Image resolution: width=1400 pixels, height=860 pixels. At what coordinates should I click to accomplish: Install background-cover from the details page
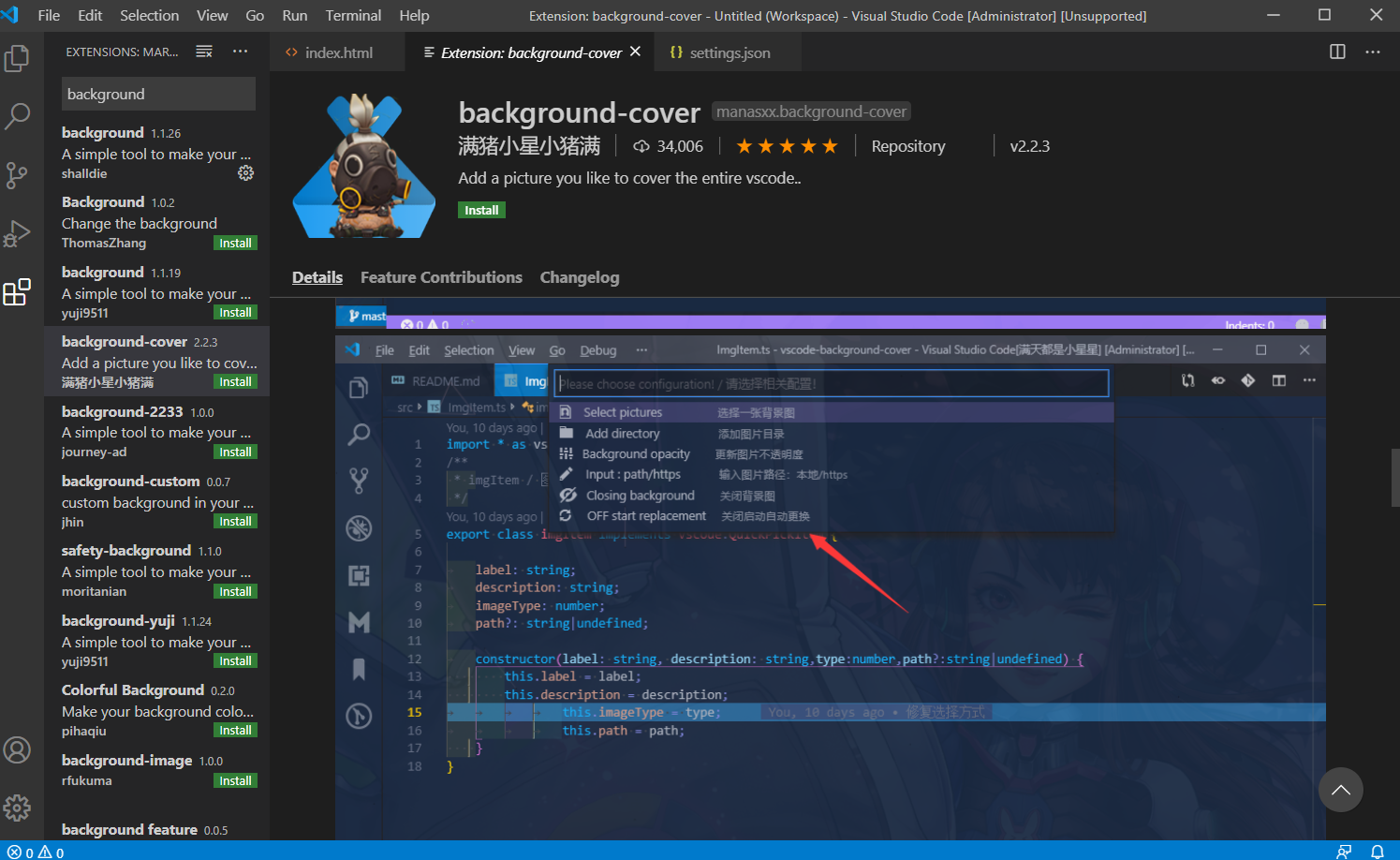click(481, 210)
